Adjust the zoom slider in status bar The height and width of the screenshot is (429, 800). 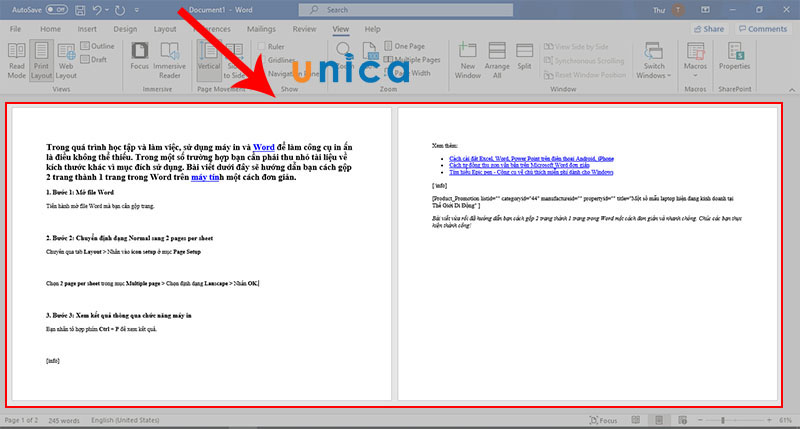tap(722, 420)
